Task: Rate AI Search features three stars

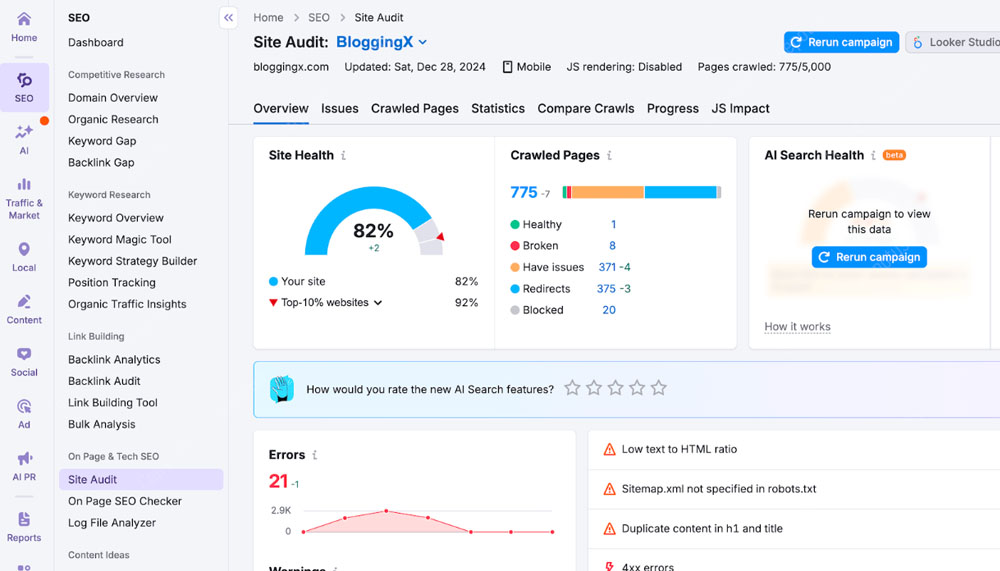Action: 615,388
